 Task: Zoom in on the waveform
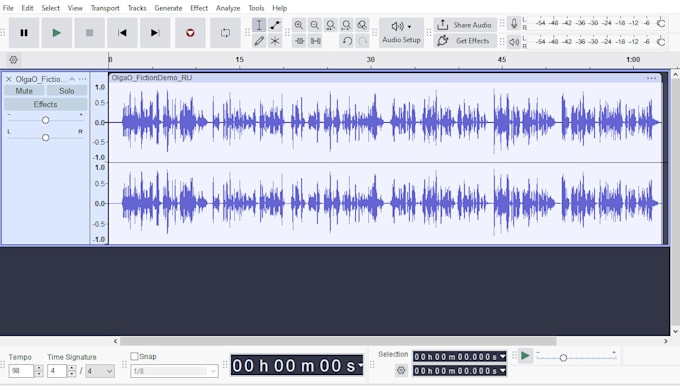click(299, 25)
